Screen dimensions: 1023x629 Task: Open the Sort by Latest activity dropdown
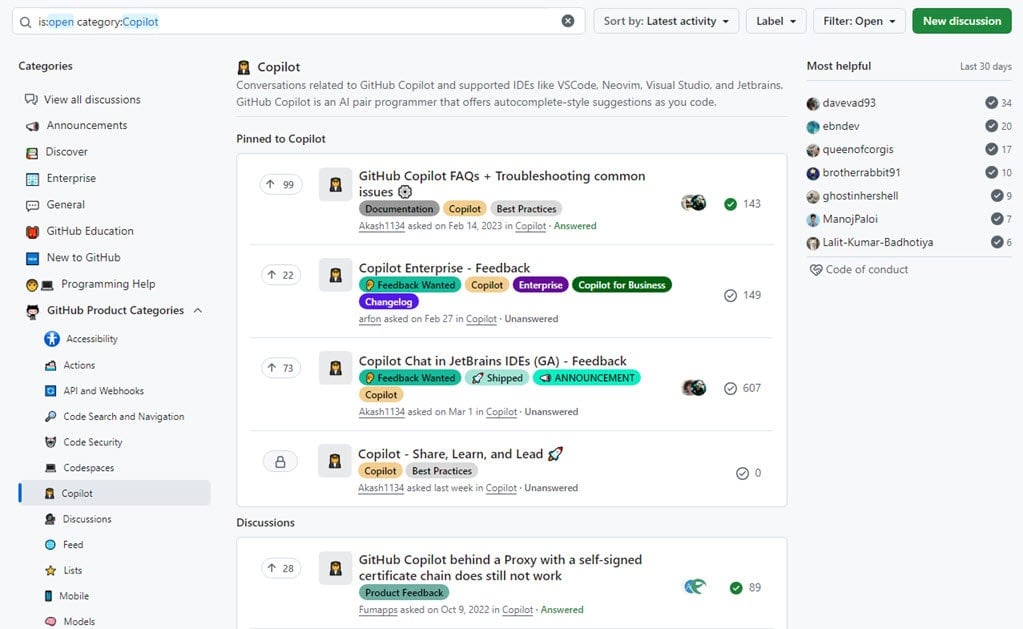pyautogui.click(x=665, y=21)
